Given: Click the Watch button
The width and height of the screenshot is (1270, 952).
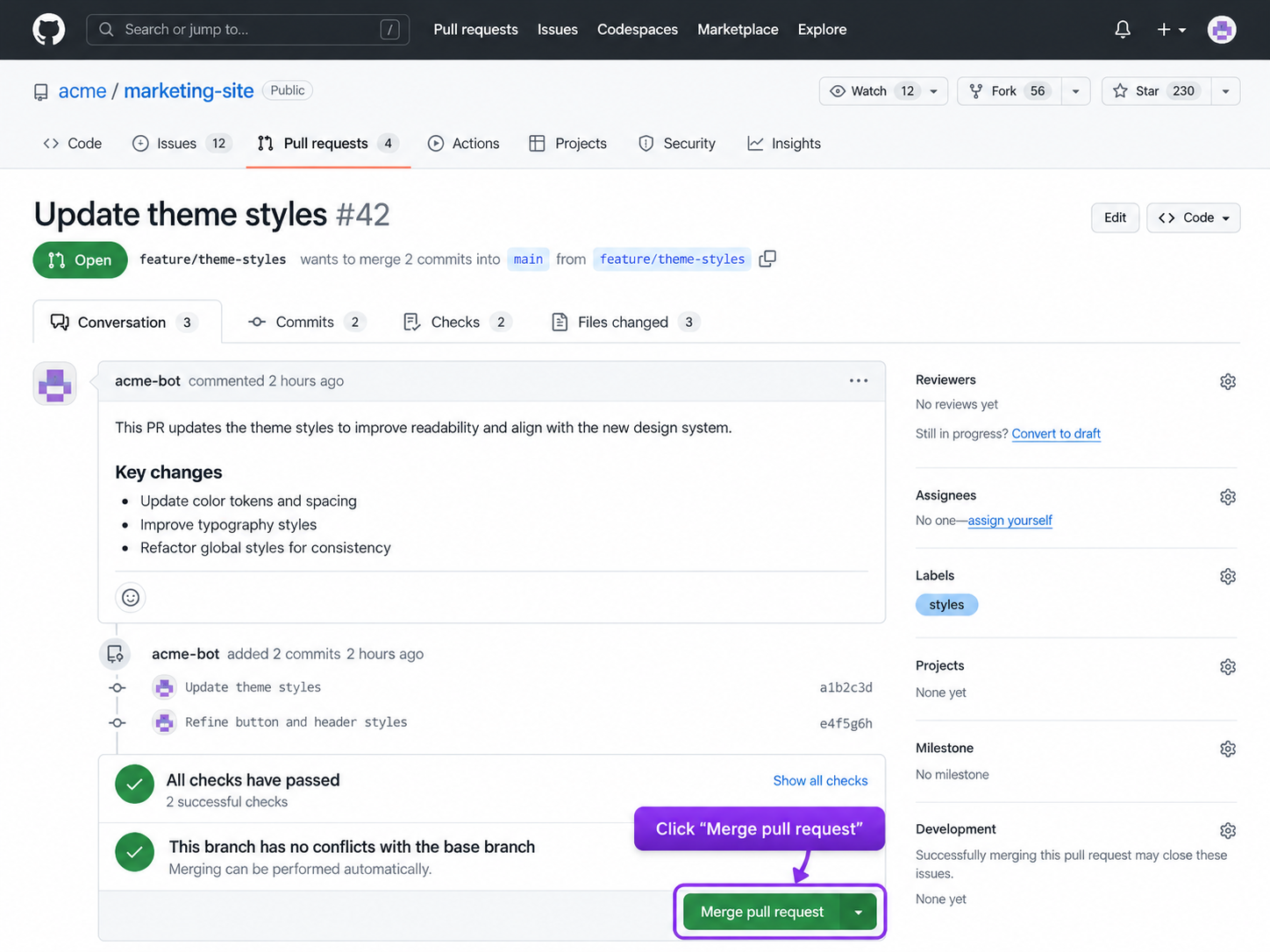Looking at the screenshot, I should (869, 91).
